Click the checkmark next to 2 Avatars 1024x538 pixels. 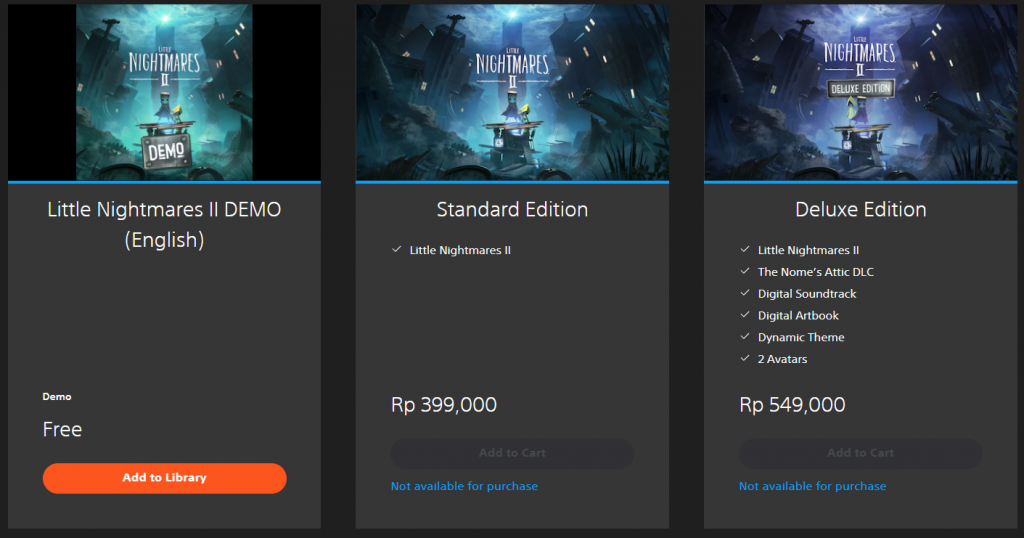pos(745,359)
